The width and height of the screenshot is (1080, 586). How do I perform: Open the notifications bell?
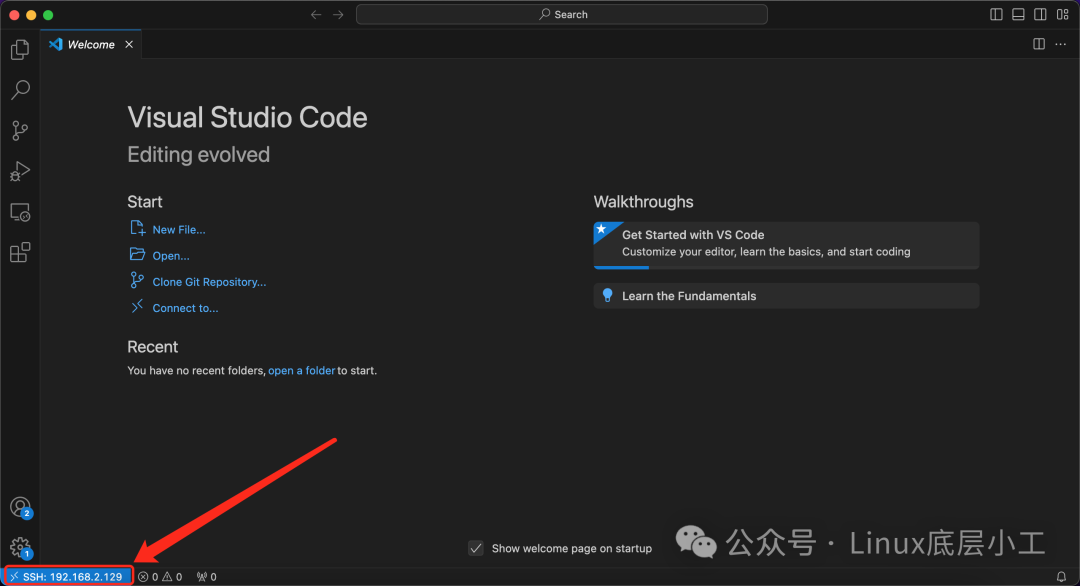point(1061,577)
